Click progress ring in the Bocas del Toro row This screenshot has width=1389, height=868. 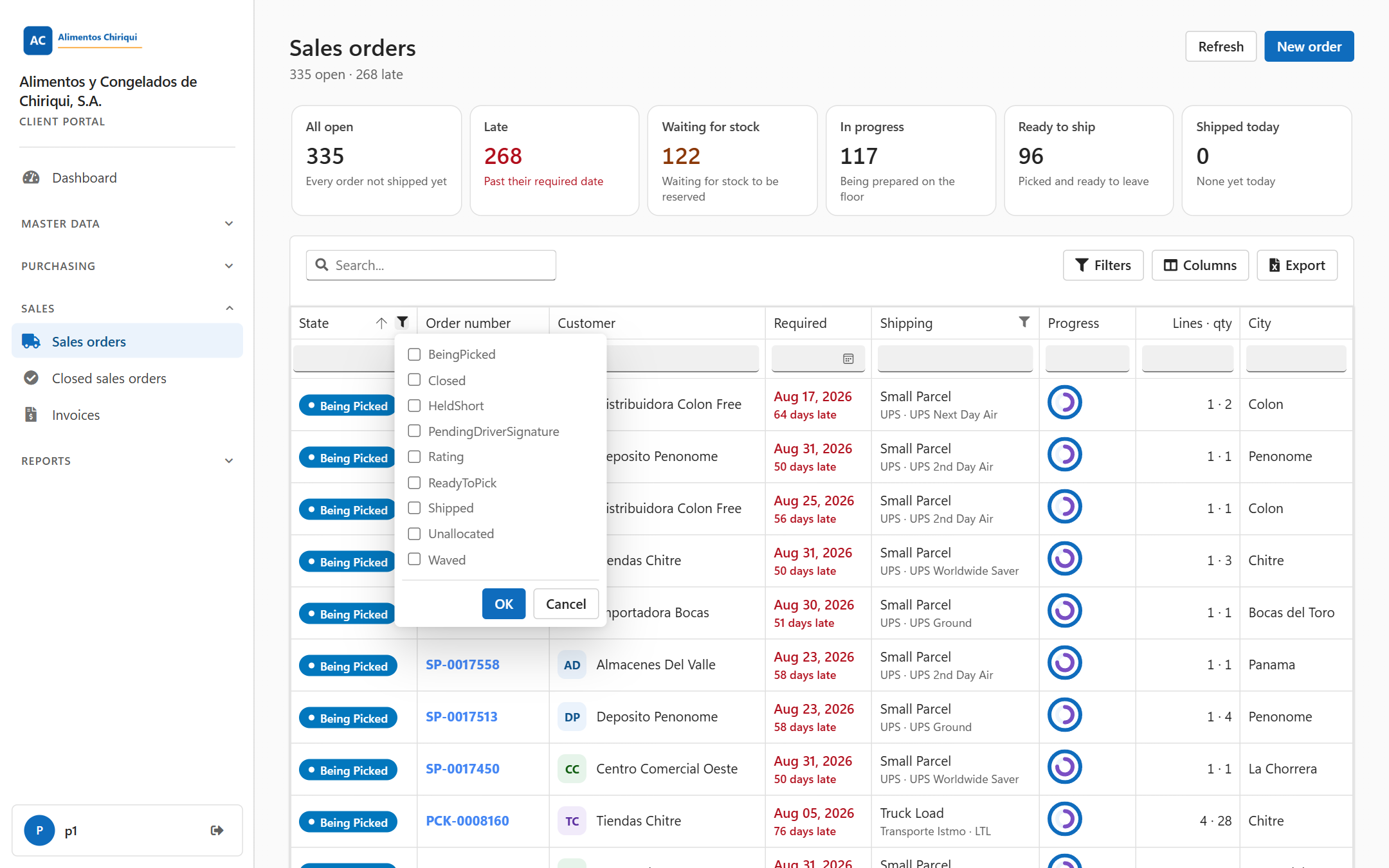click(x=1065, y=611)
